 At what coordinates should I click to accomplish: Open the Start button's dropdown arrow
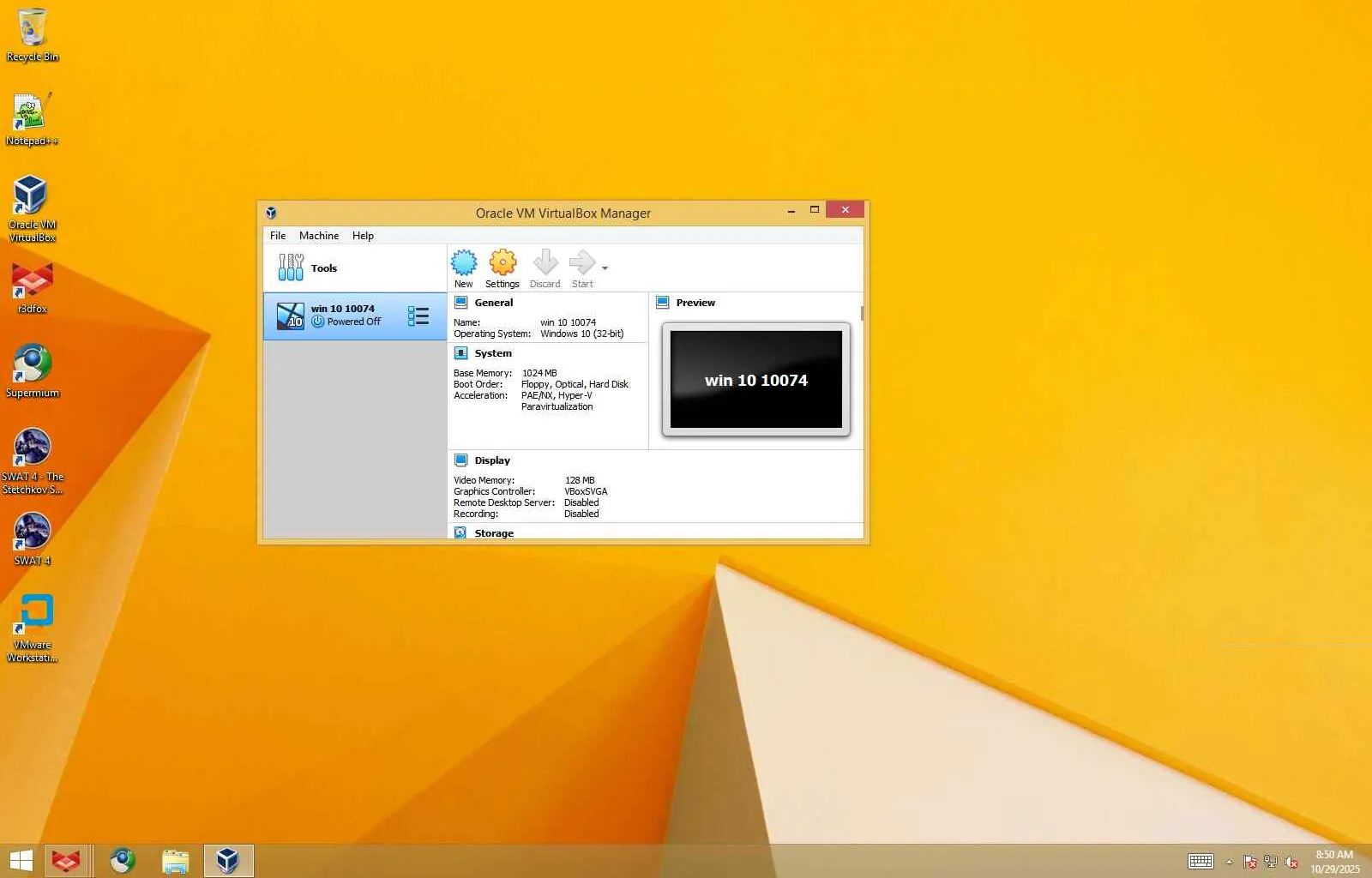click(605, 268)
